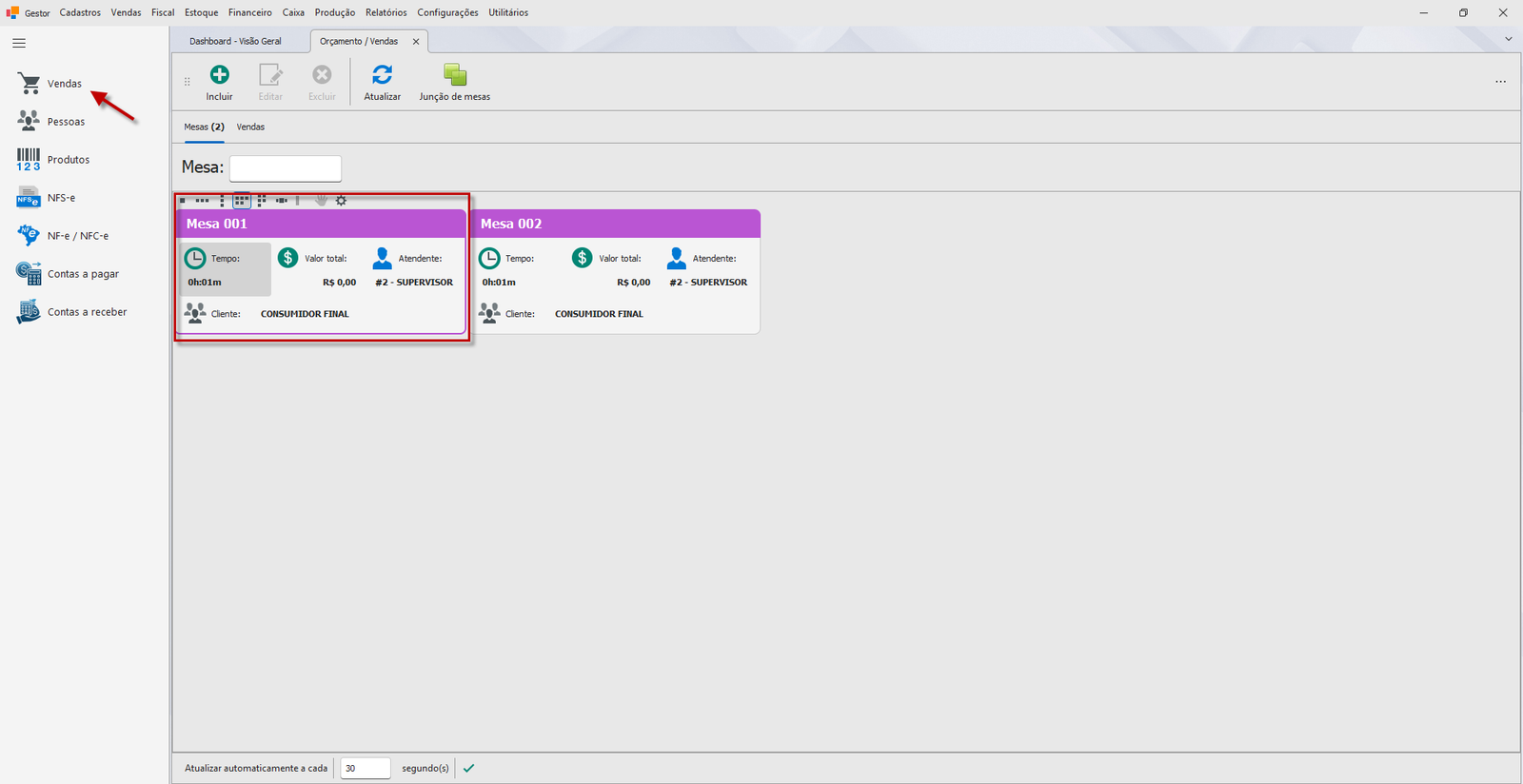Confirm auto-refresh interval with green checkmark

pyautogui.click(x=468, y=768)
